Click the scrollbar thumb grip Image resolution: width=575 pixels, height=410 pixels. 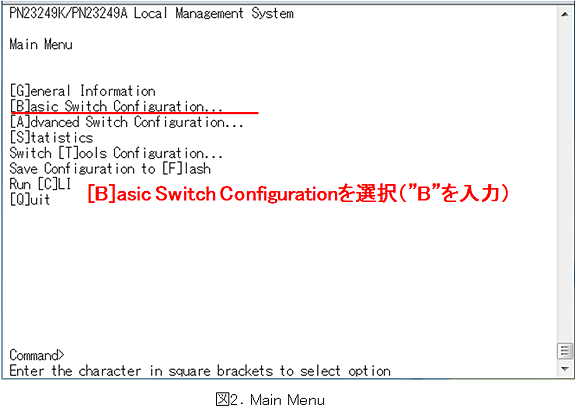point(564,351)
